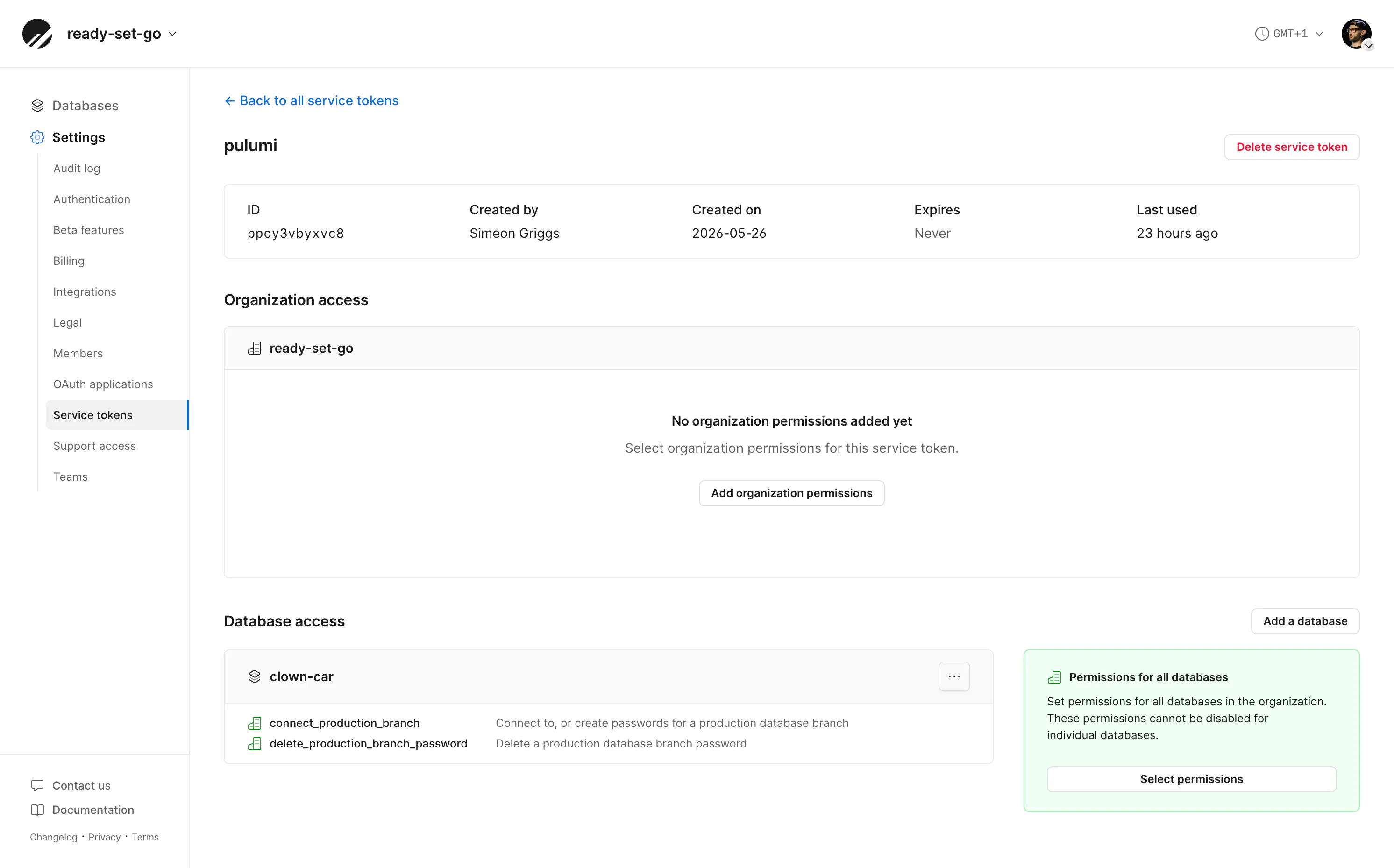Click the database icon beside clown-car
This screenshot has width=1394, height=868.
pyautogui.click(x=254, y=677)
